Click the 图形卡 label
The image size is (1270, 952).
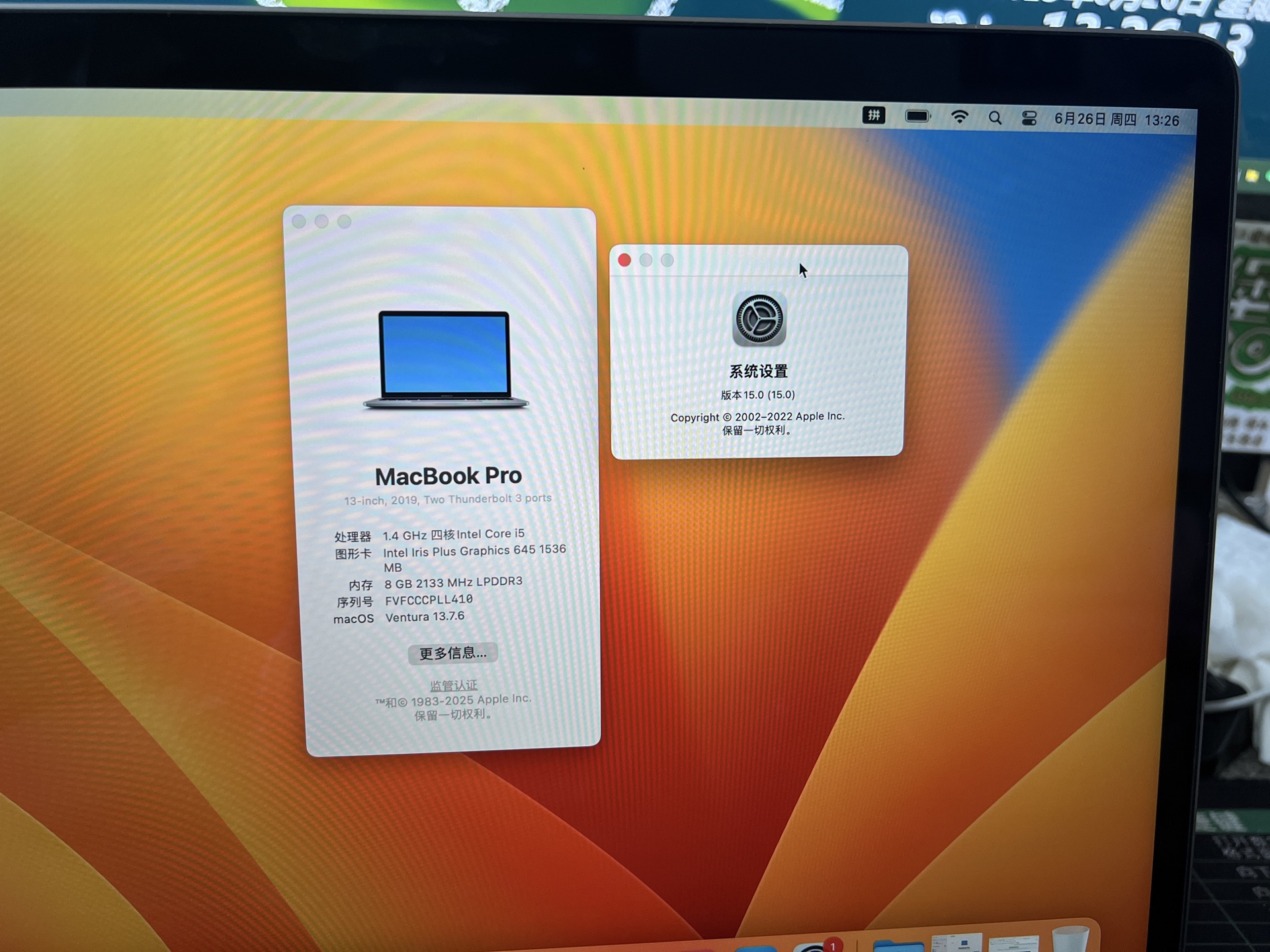pyautogui.click(x=353, y=554)
